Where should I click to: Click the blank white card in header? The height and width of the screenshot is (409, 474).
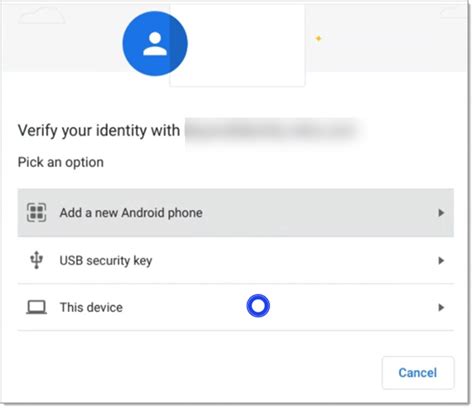(x=237, y=45)
